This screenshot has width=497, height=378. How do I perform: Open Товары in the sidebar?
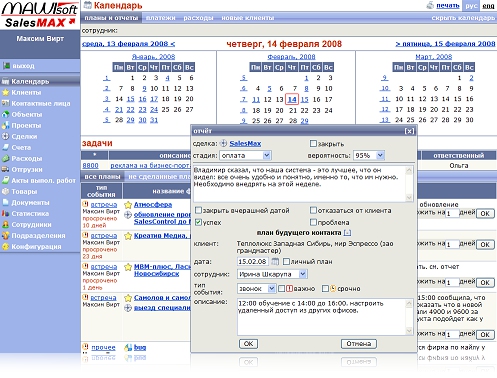(x=24, y=191)
